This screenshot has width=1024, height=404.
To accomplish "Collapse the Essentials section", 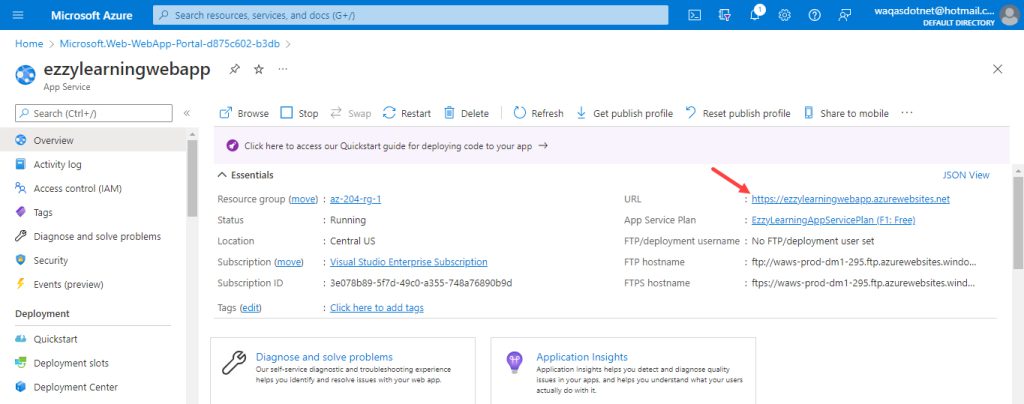I will pos(246,175).
